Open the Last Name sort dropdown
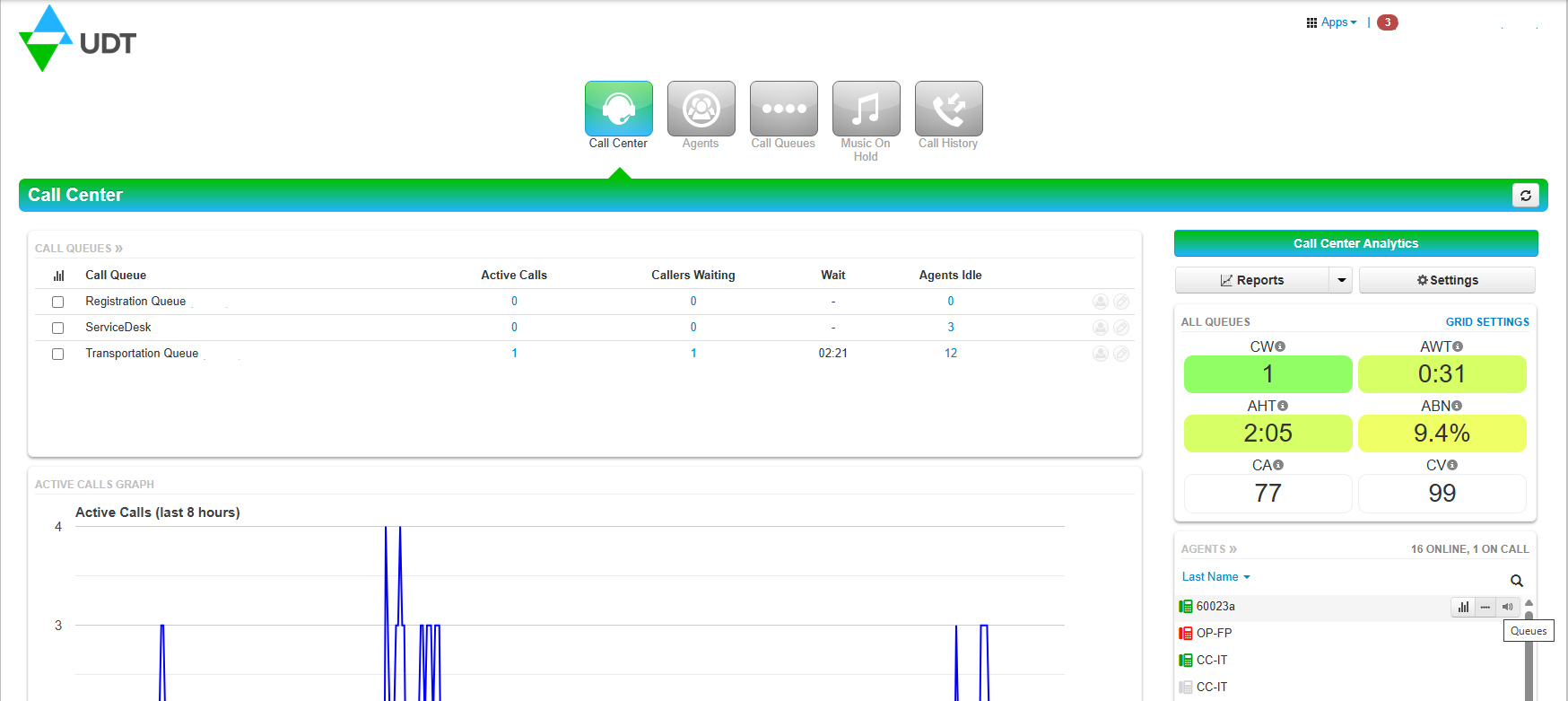This screenshot has height=701, width=1568. tap(1215, 577)
